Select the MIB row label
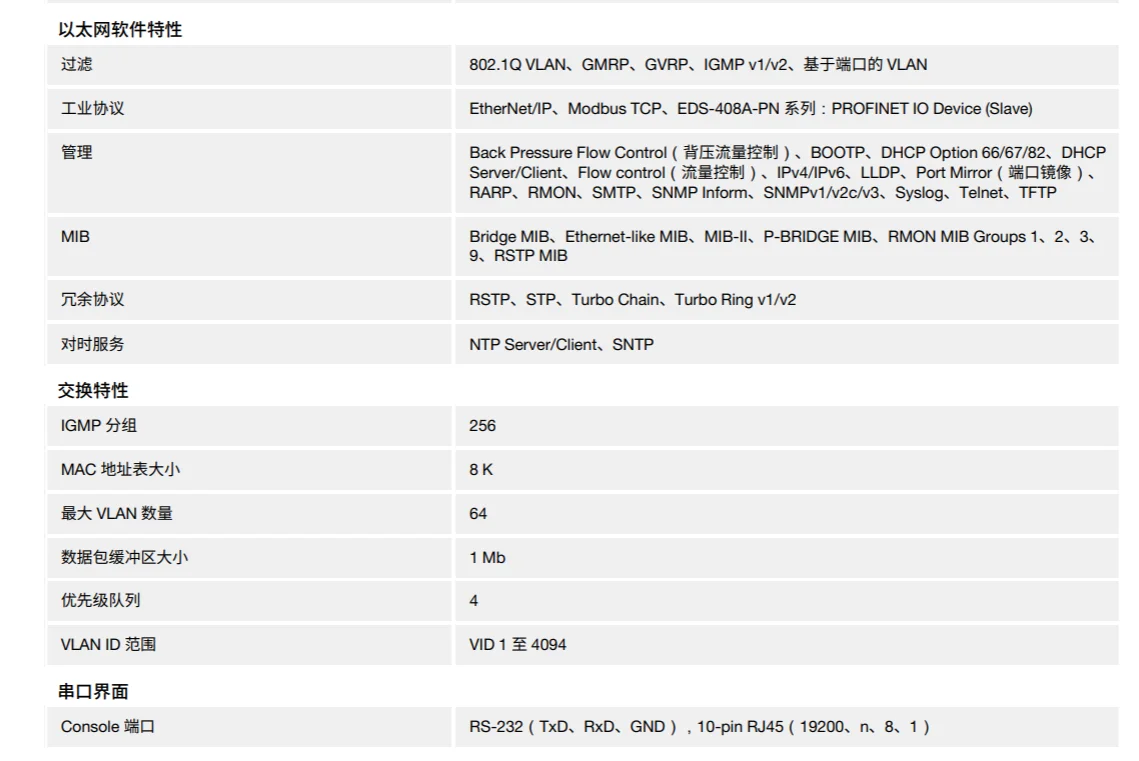The width and height of the screenshot is (1139, 761). pos(75,237)
